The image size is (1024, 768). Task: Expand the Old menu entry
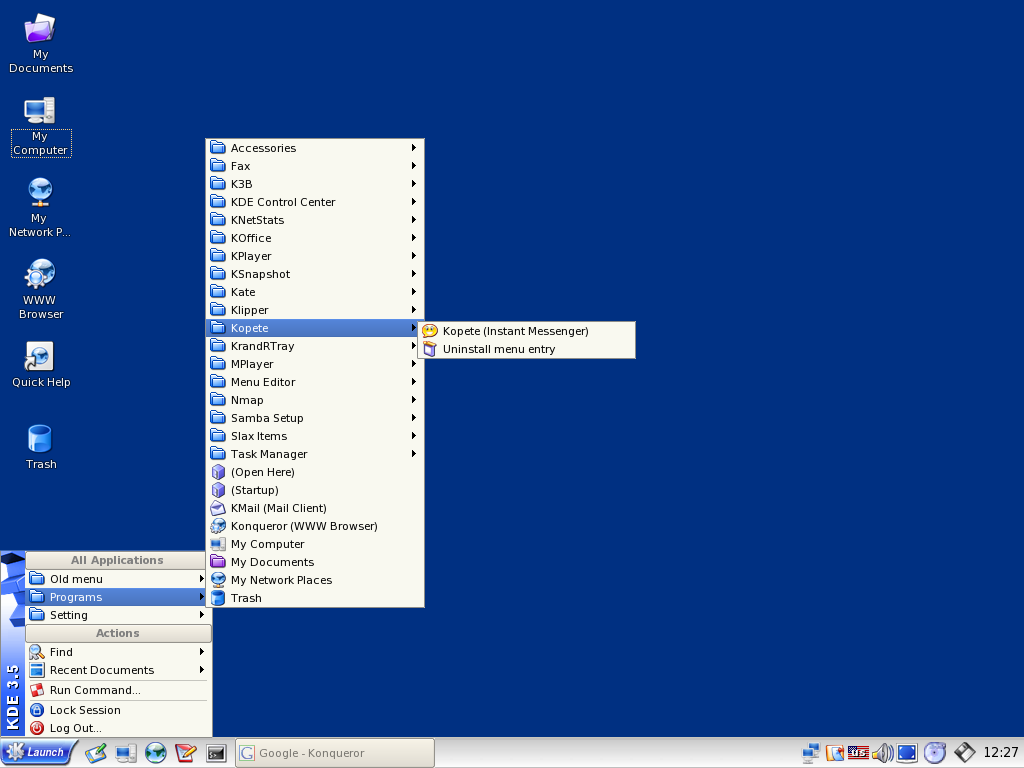118,579
